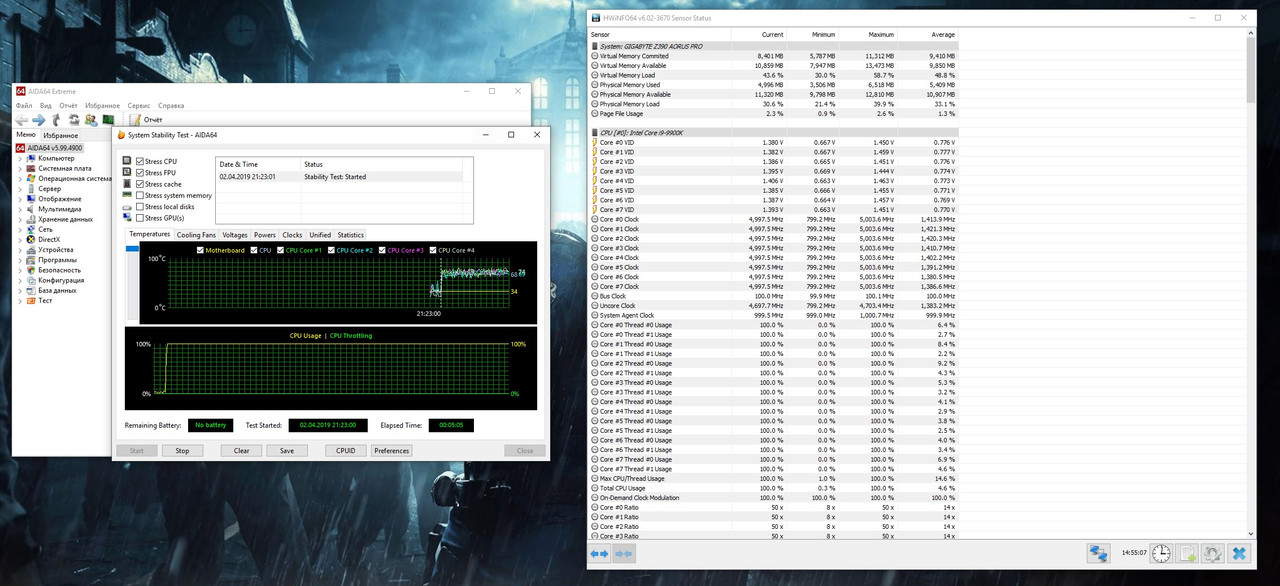This screenshot has width=1280, height=586.
Task: Switch to the Statistics tab
Action: click(351, 235)
